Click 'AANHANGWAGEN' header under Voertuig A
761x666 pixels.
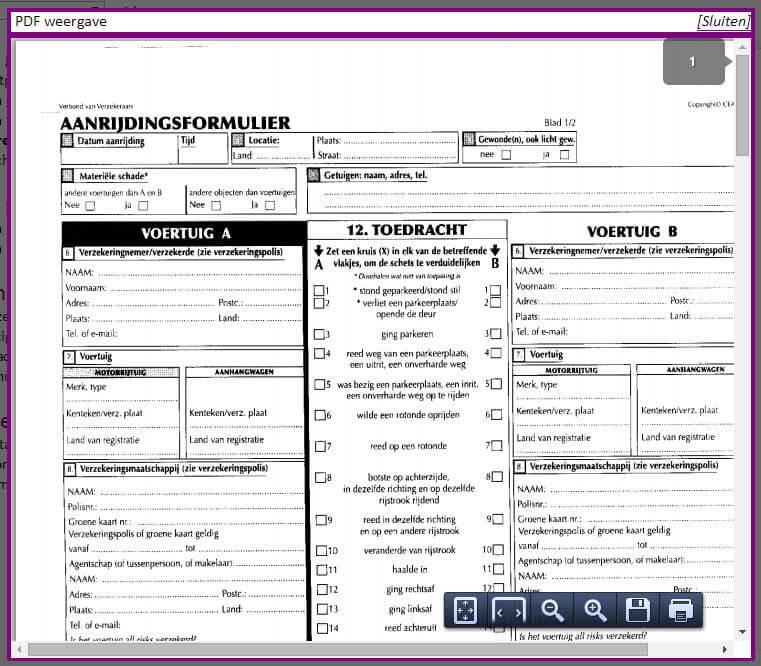(244, 372)
